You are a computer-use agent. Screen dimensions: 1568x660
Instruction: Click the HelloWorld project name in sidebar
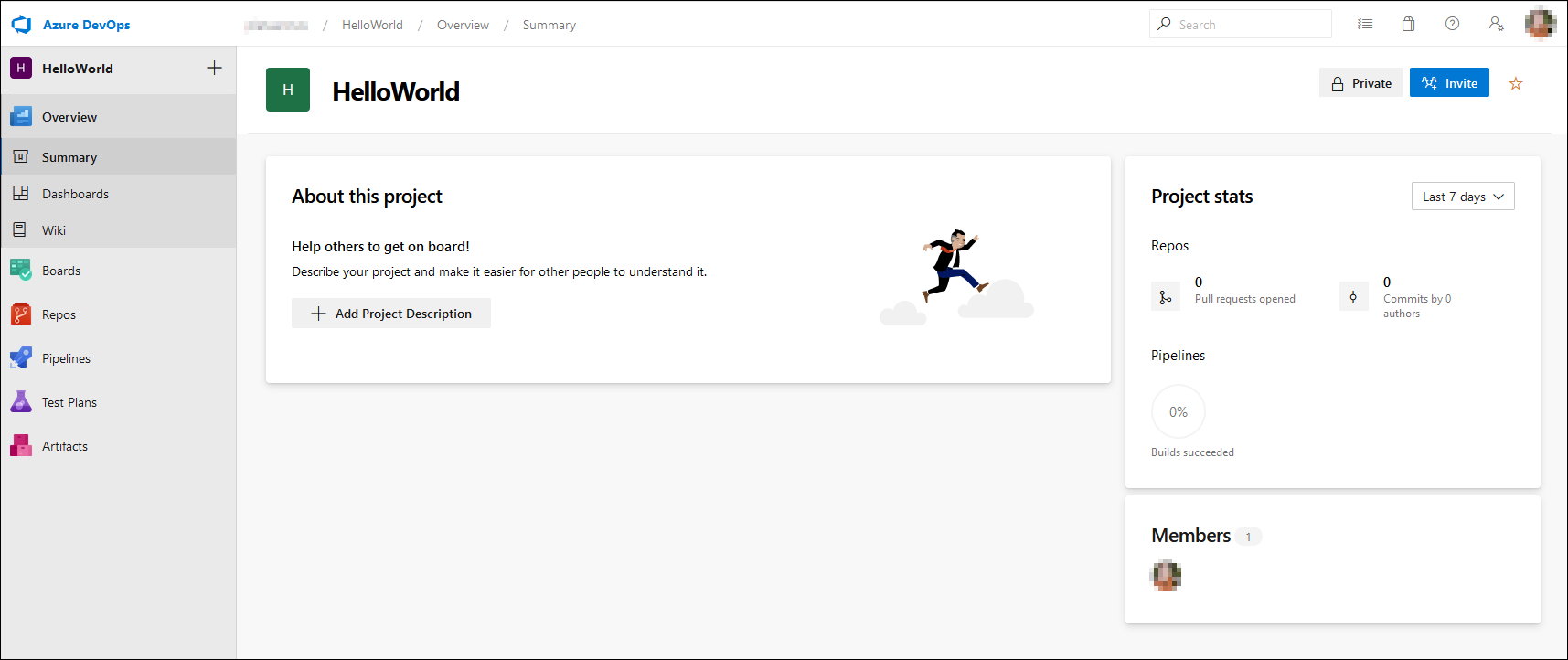pos(78,69)
